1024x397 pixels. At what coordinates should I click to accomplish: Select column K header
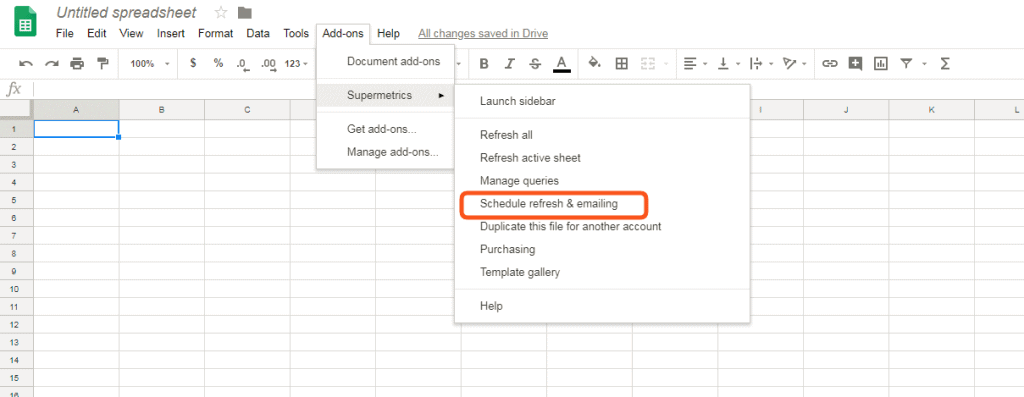tap(931, 110)
